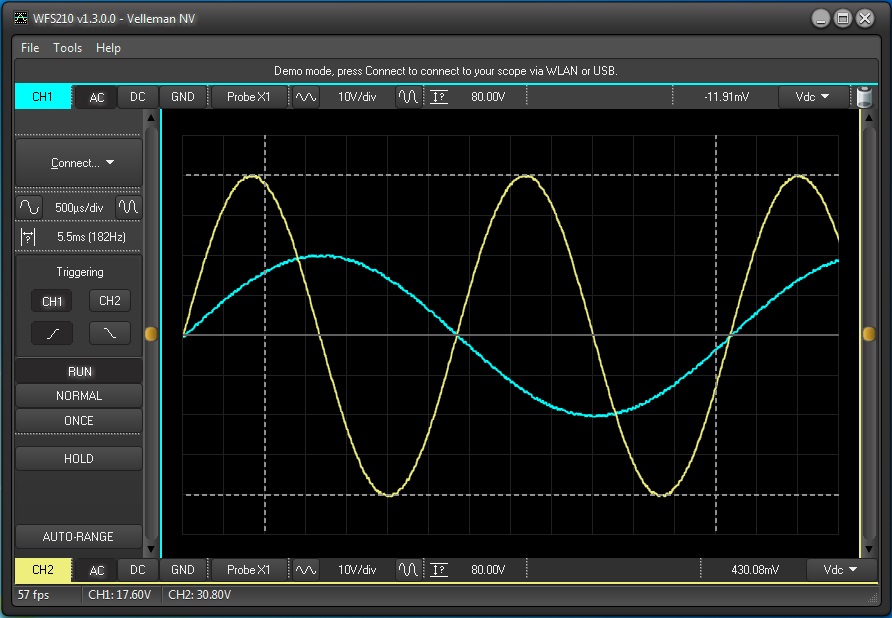892x618 pixels.
Task: Click the CH1 Probe X1 setting
Action: pos(248,97)
